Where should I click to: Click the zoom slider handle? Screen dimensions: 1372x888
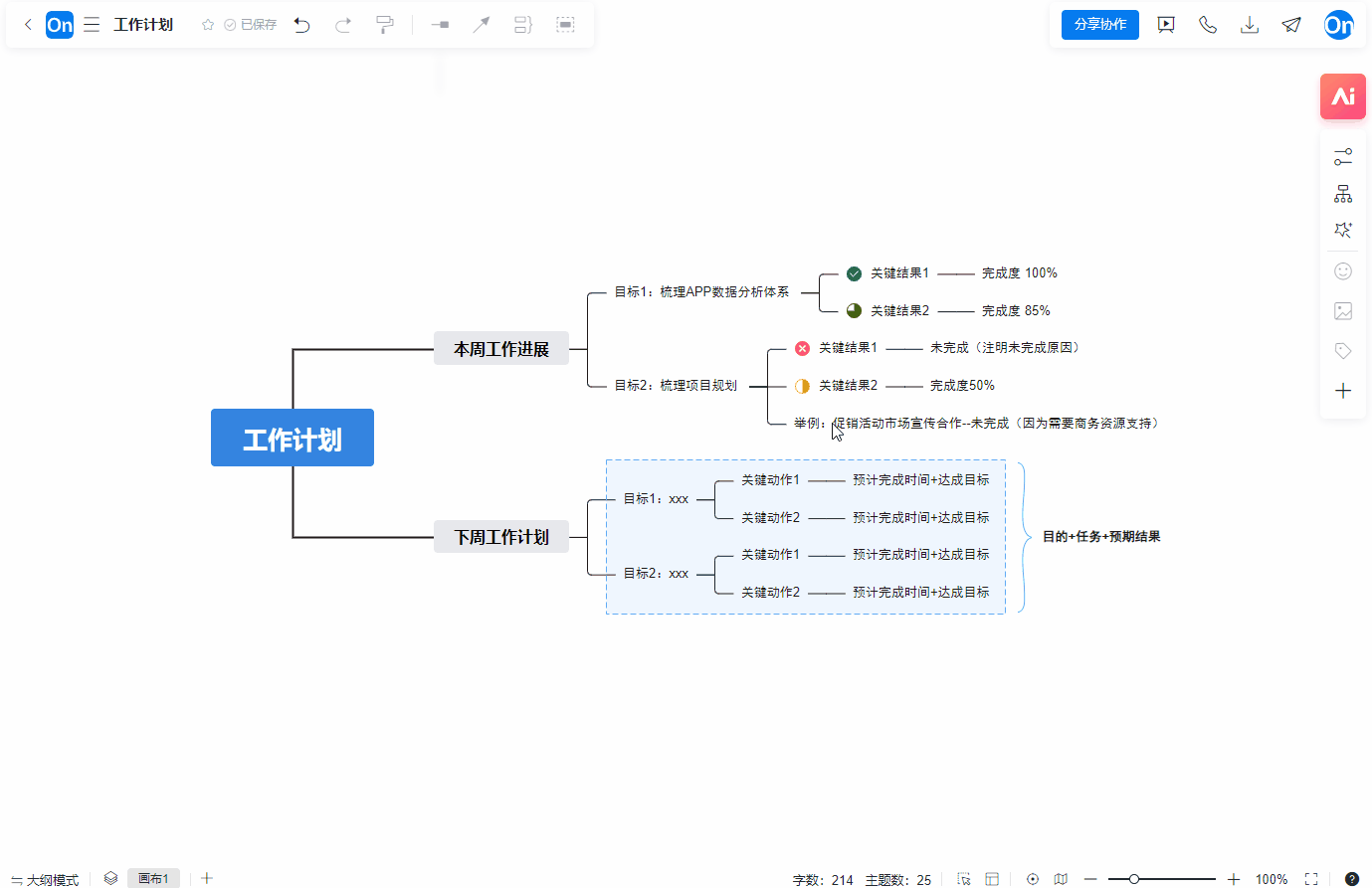(1133, 879)
